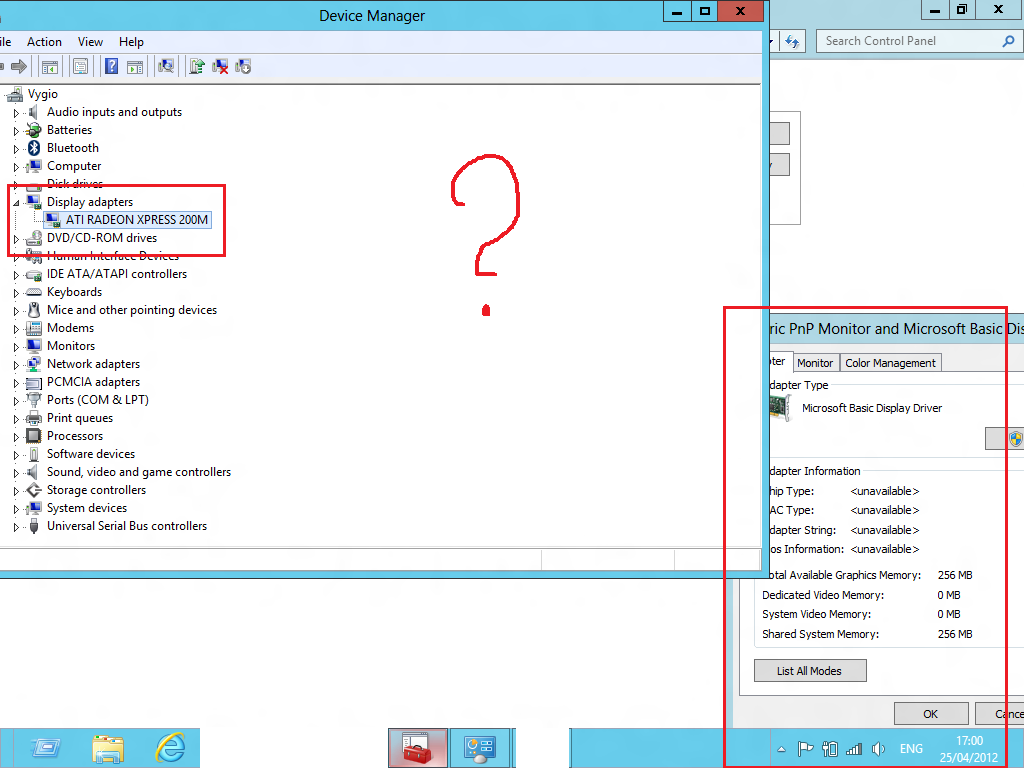Click the network signal tray icon
The image size is (1024, 768).
[x=854, y=749]
